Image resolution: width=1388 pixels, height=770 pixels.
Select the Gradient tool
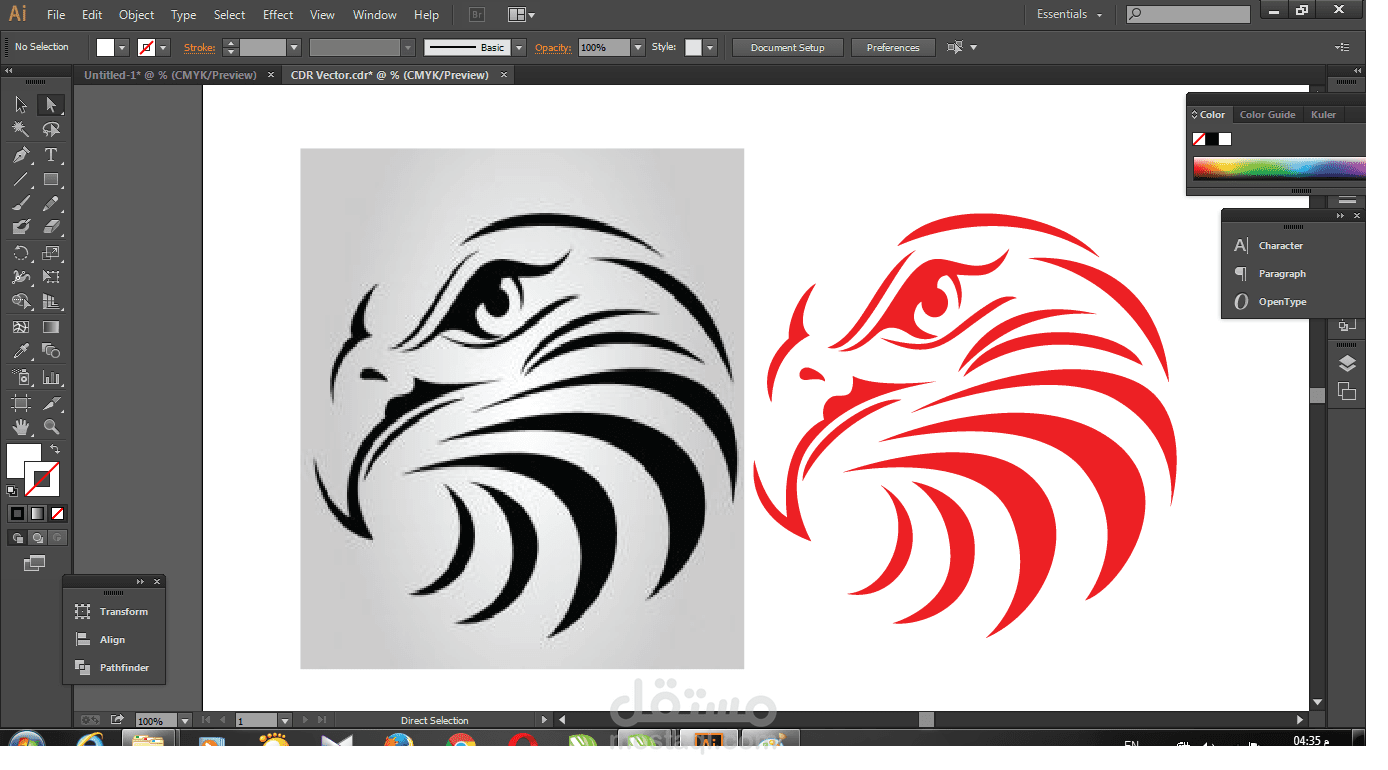coord(51,327)
